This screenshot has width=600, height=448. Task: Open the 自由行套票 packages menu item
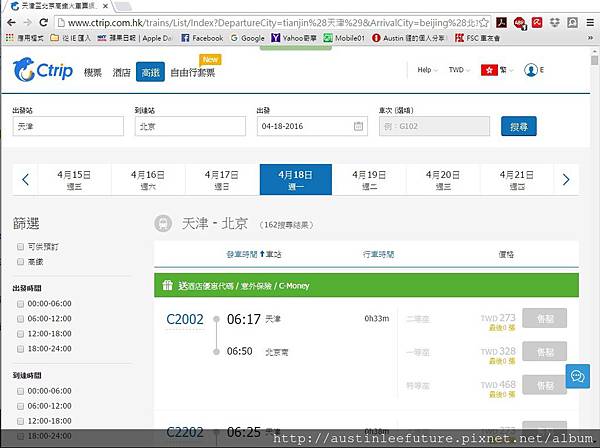192,72
